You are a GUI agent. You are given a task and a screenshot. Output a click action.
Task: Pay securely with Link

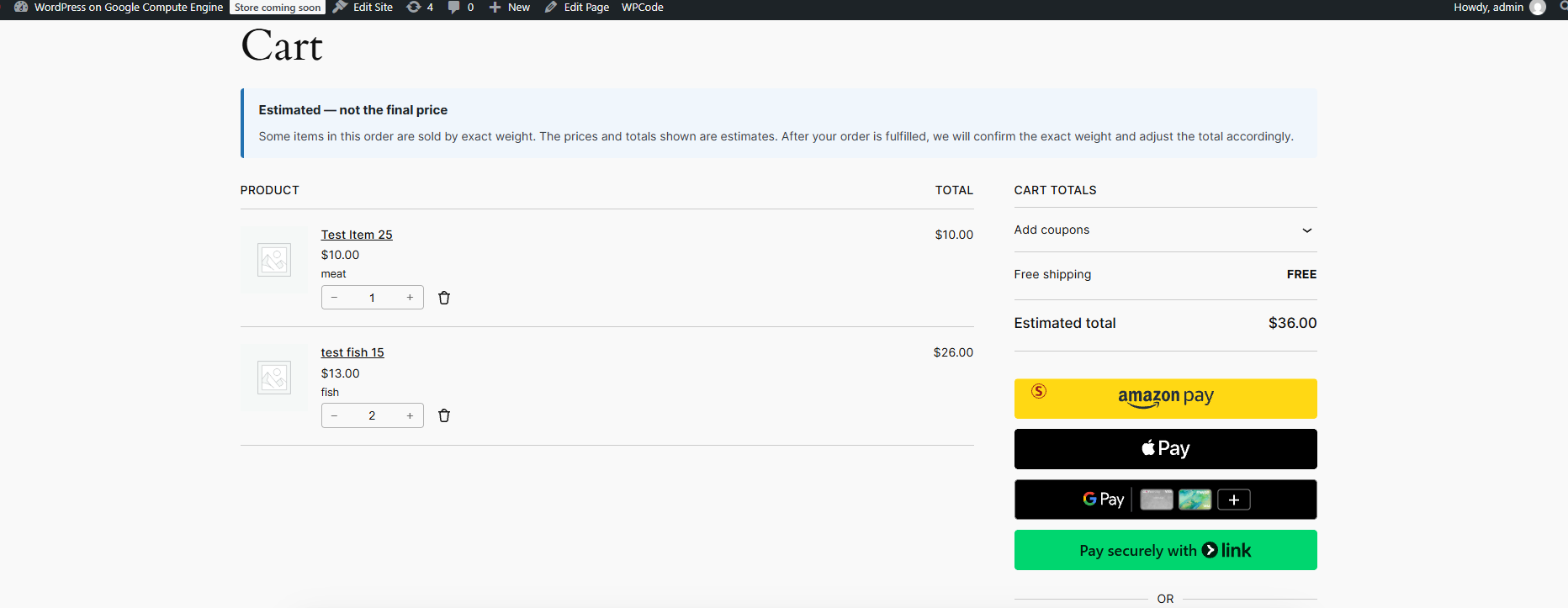[x=1165, y=550]
